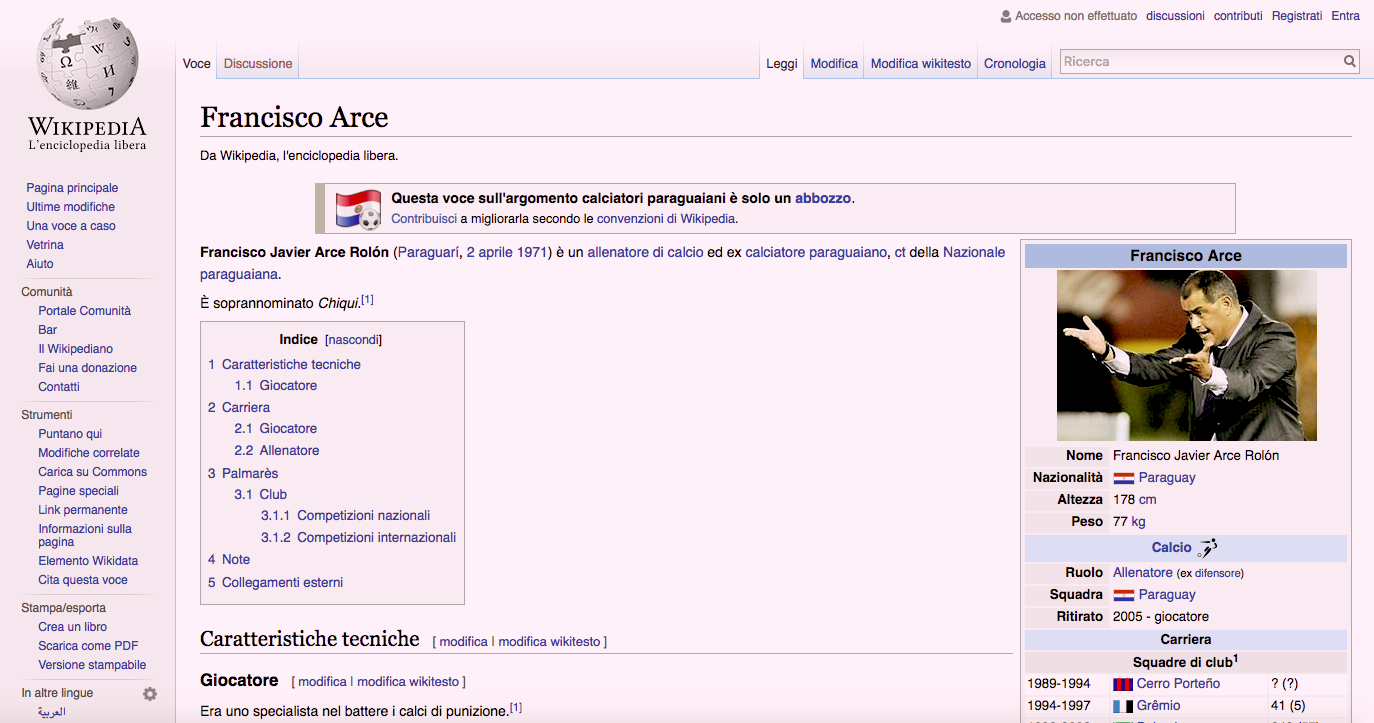The image size is (1374, 723).
Task: Open the abbozzo link in stub notice
Action: (x=823, y=198)
